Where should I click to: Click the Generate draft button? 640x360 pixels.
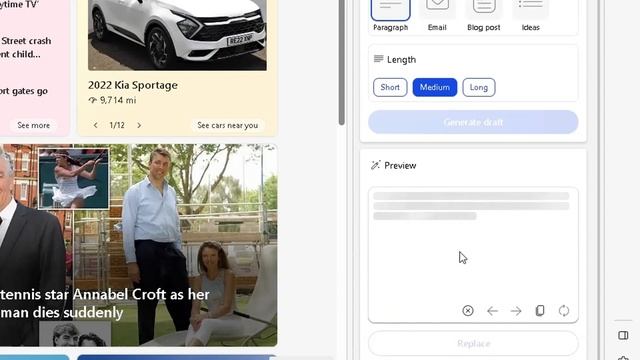pos(473,122)
